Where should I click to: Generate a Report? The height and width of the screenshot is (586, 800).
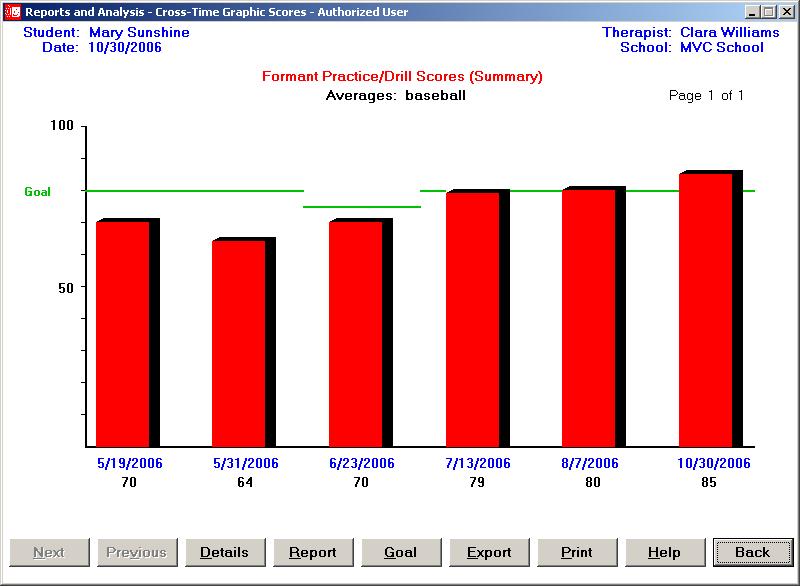[x=313, y=552]
